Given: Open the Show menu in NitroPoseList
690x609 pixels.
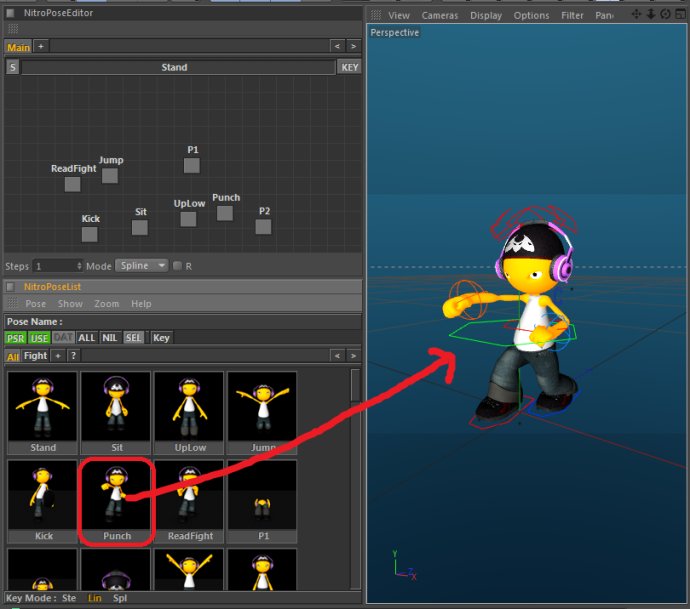Looking at the screenshot, I should coord(70,304).
